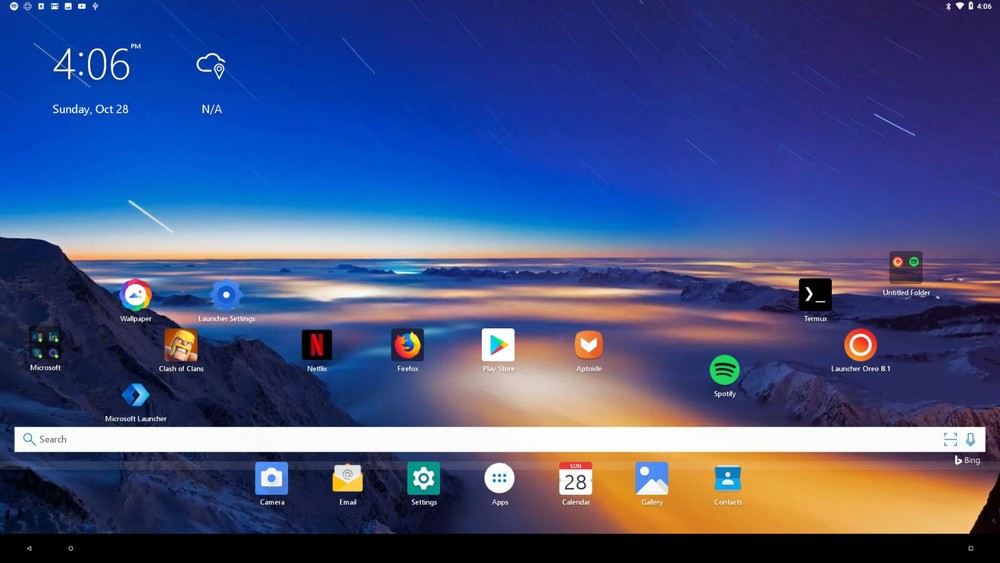
Task: Tap the weather N/A widget
Action: click(212, 83)
